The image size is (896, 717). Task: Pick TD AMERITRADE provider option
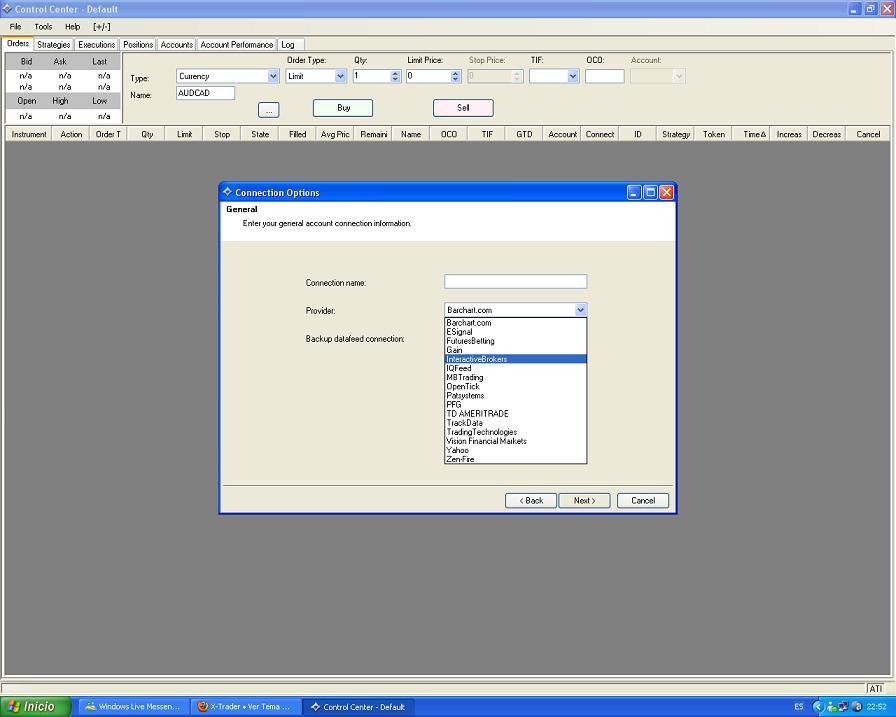(x=478, y=414)
